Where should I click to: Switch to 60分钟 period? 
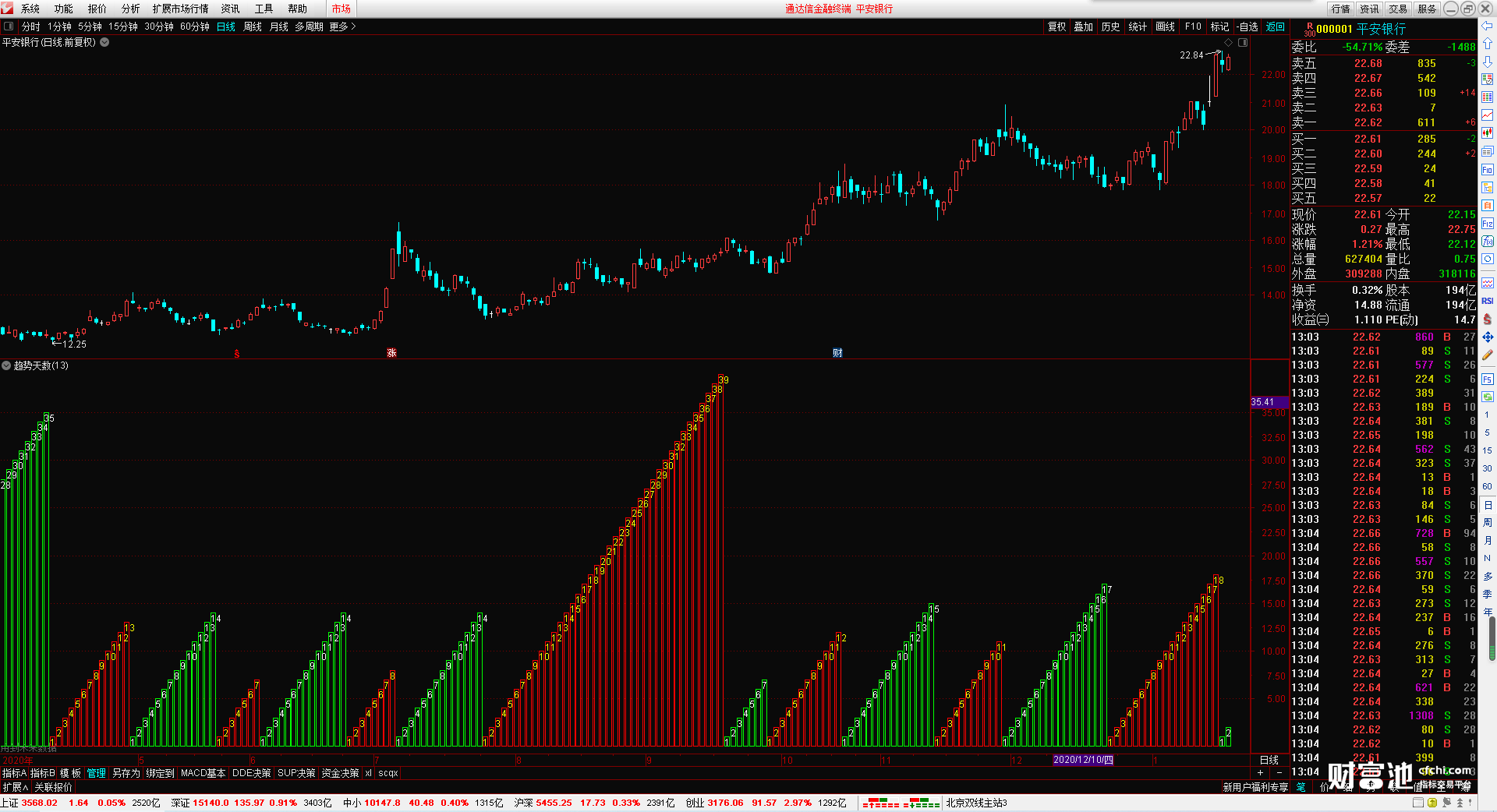coord(194,26)
